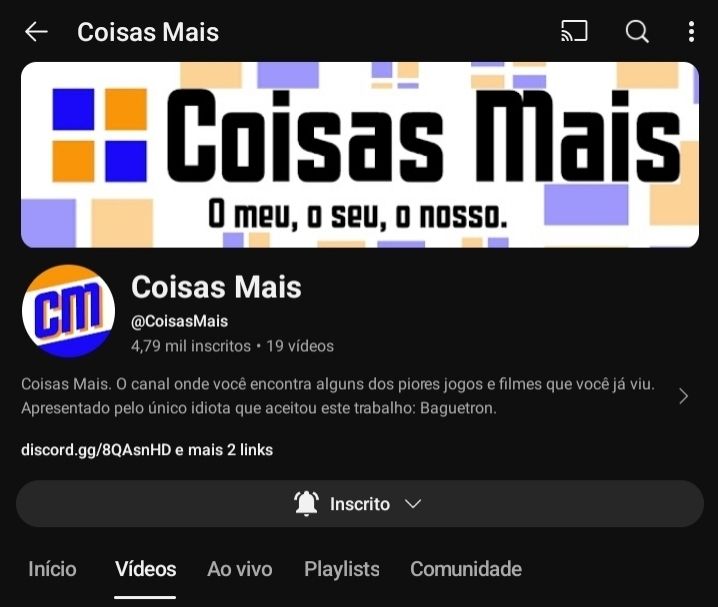Tap the notification bell icon
718x607 pixels.
point(306,504)
